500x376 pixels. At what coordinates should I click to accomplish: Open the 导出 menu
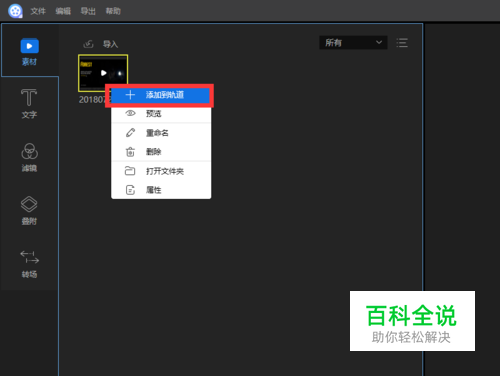[88, 11]
